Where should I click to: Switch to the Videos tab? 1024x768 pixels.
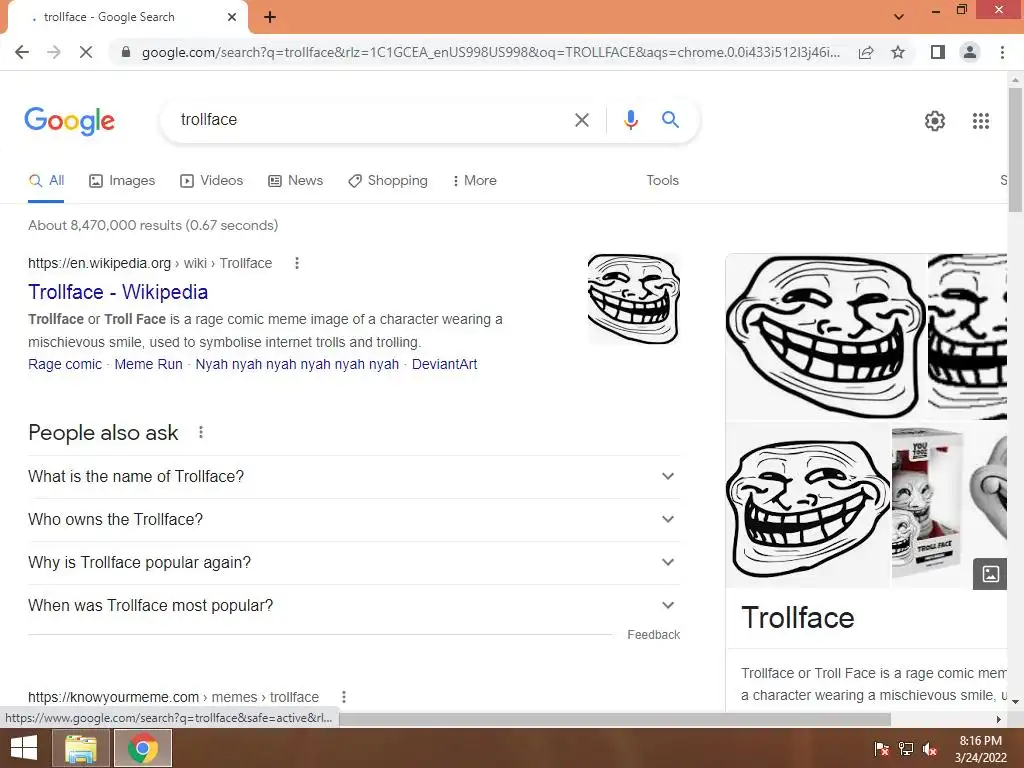[x=212, y=181]
